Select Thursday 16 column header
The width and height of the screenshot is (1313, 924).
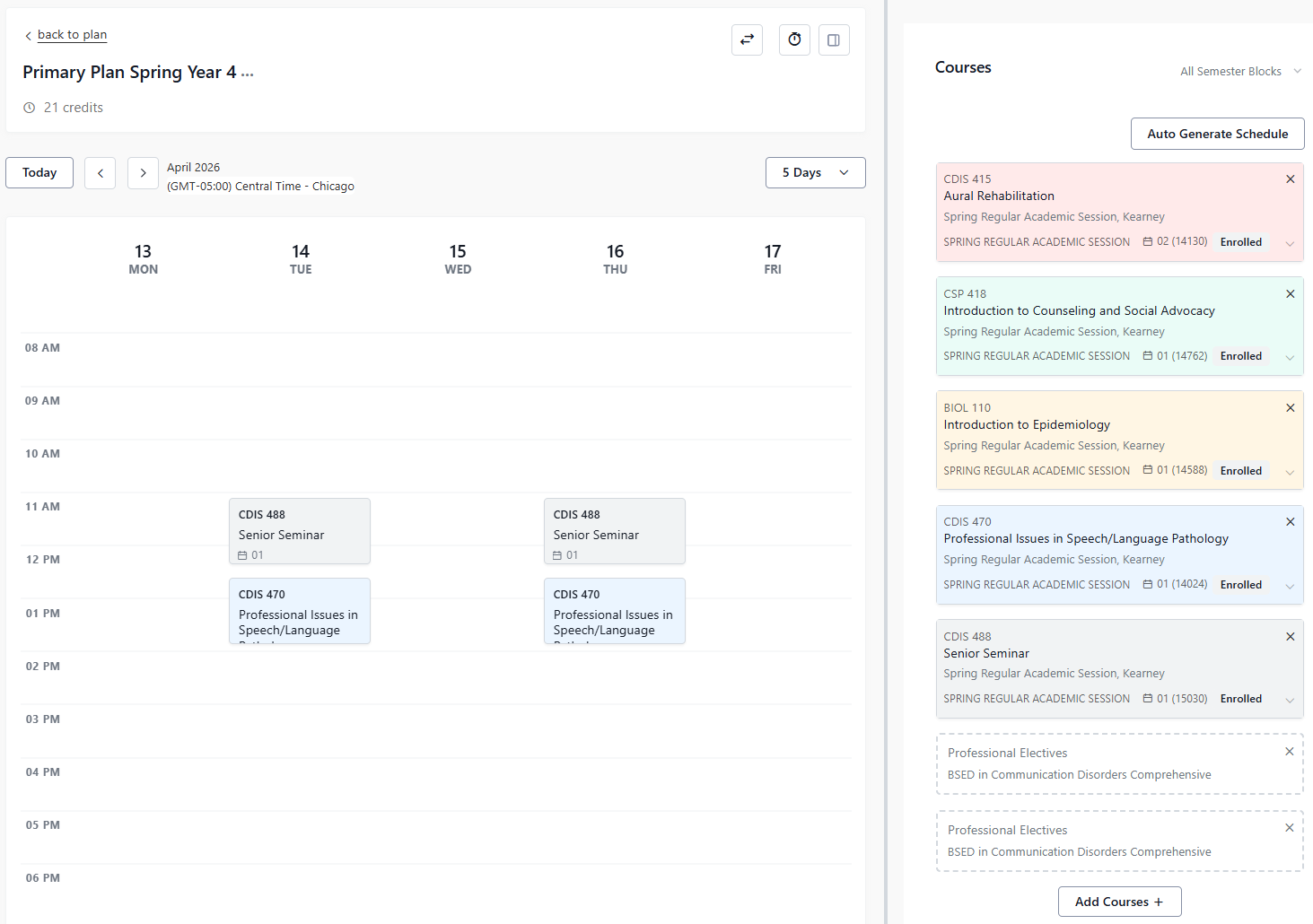tap(615, 258)
